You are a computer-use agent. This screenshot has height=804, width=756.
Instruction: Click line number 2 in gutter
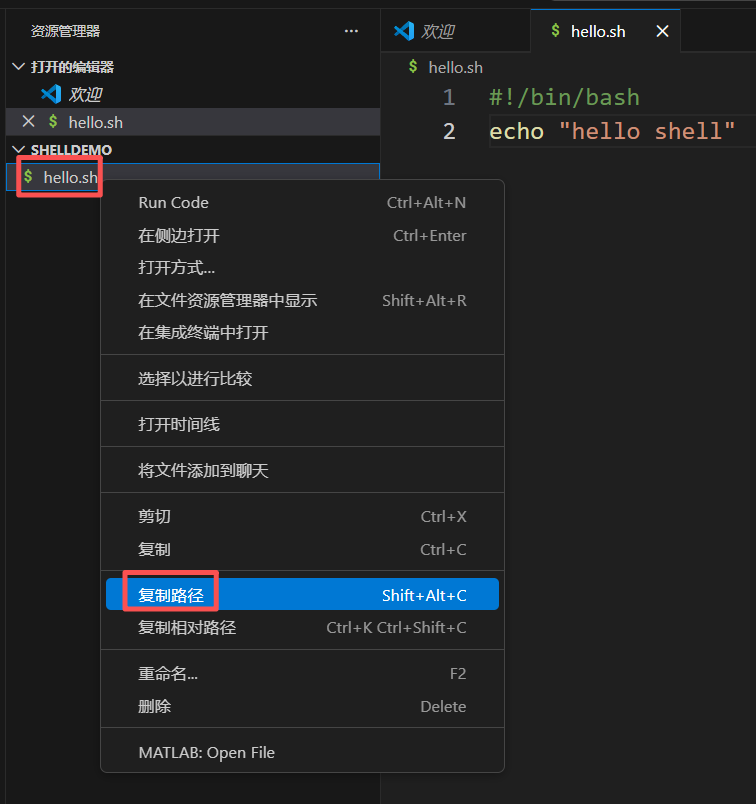tap(449, 131)
